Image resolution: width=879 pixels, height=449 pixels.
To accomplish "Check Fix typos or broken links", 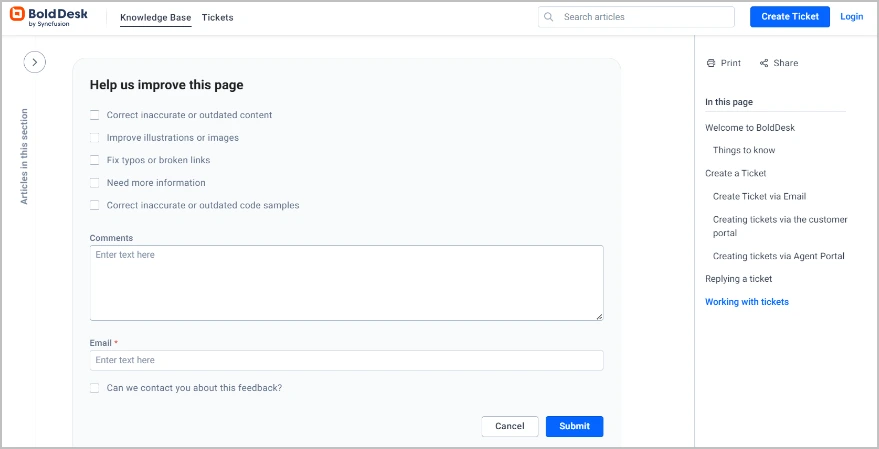I will click(x=95, y=160).
